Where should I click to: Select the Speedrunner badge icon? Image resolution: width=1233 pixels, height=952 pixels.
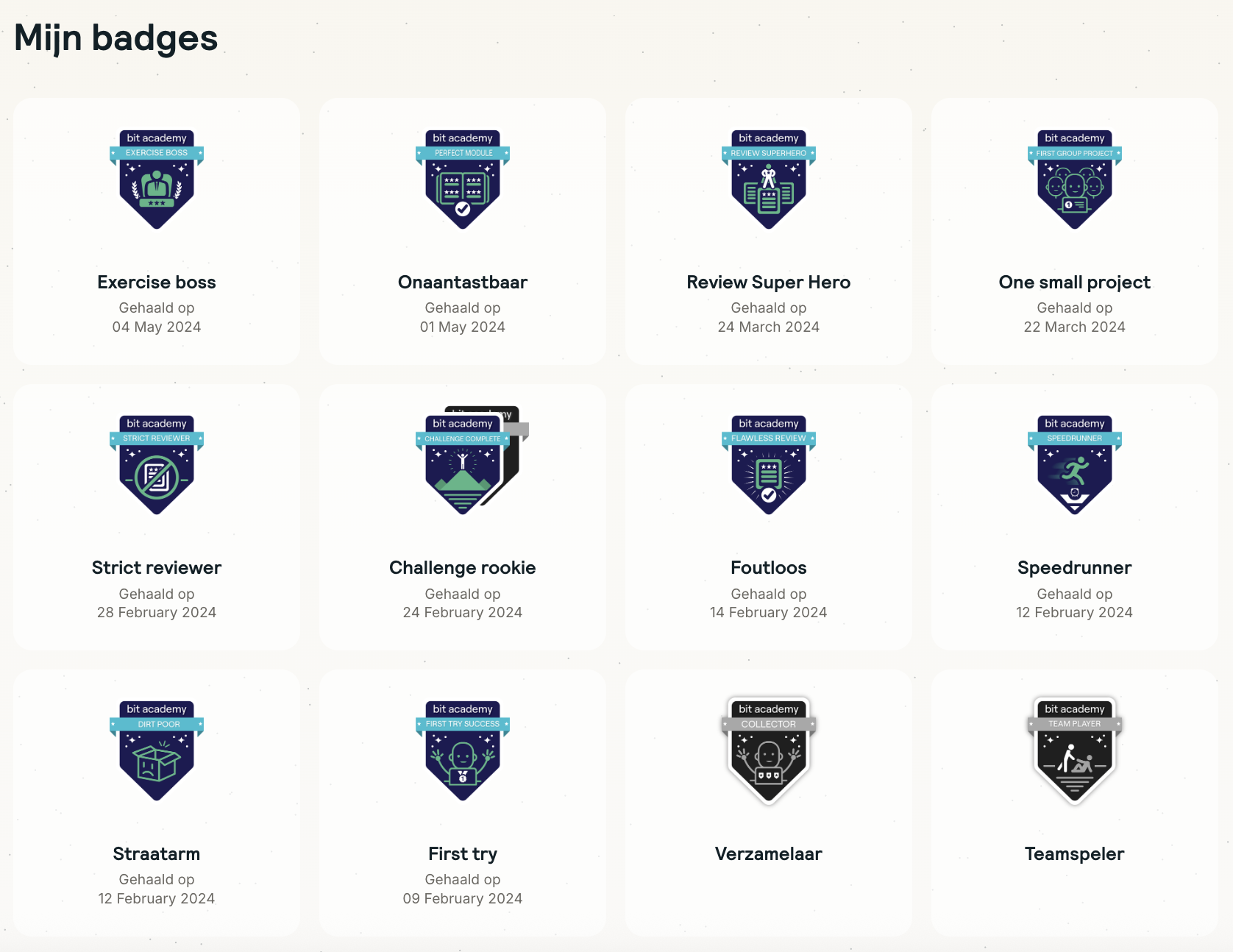tap(1075, 465)
